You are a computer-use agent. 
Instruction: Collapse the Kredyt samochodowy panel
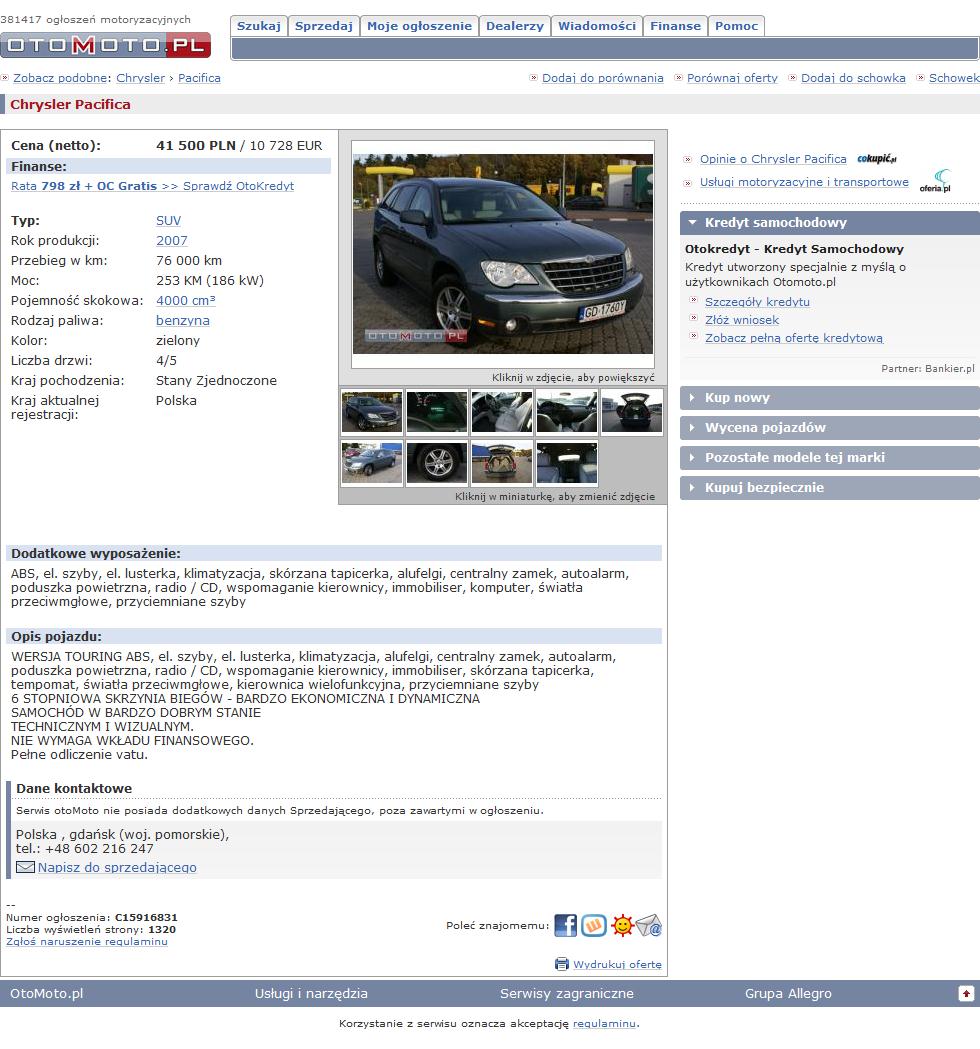point(829,223)
